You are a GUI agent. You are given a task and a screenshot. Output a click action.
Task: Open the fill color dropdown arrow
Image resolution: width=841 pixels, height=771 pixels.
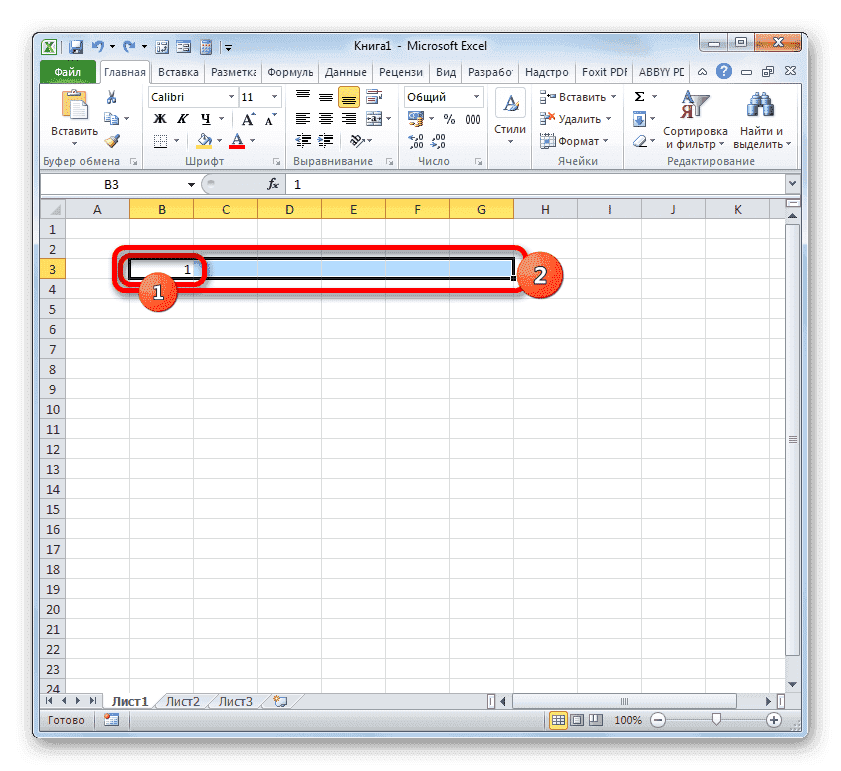[220, 140]
